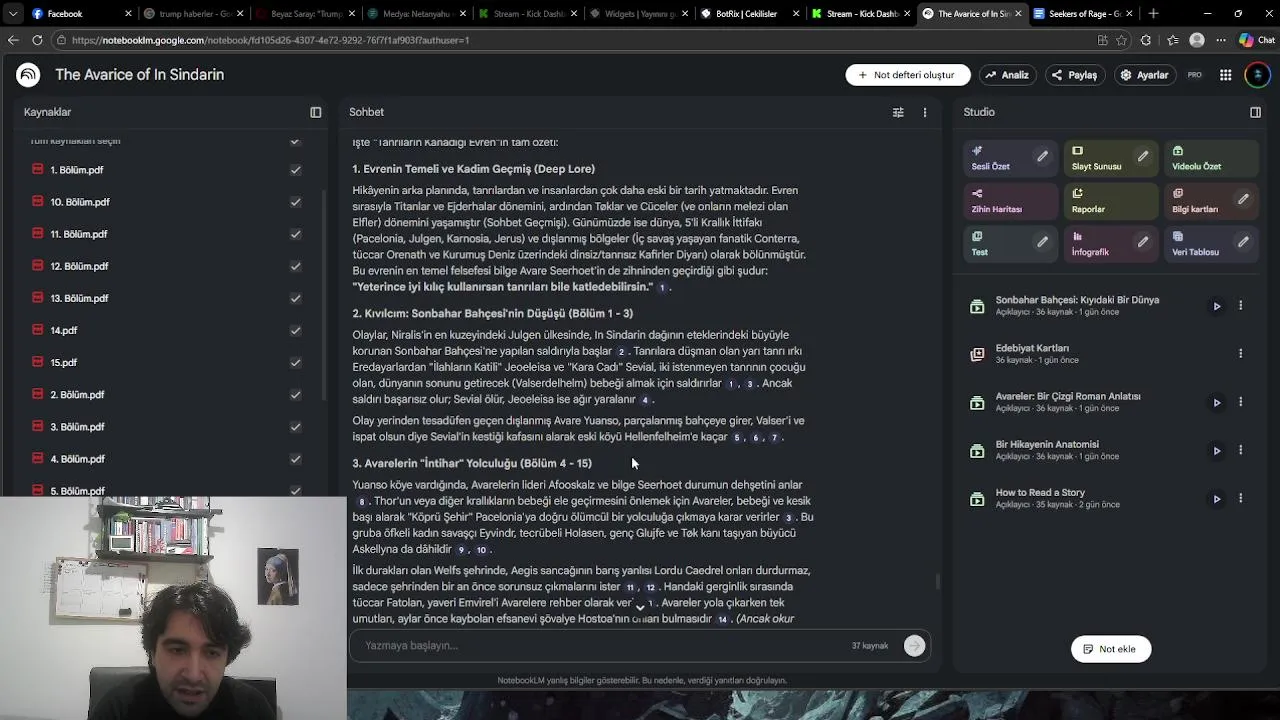Open chat settings sliders icon
This screenshot has height=720, width=1280.
(898, 112)
